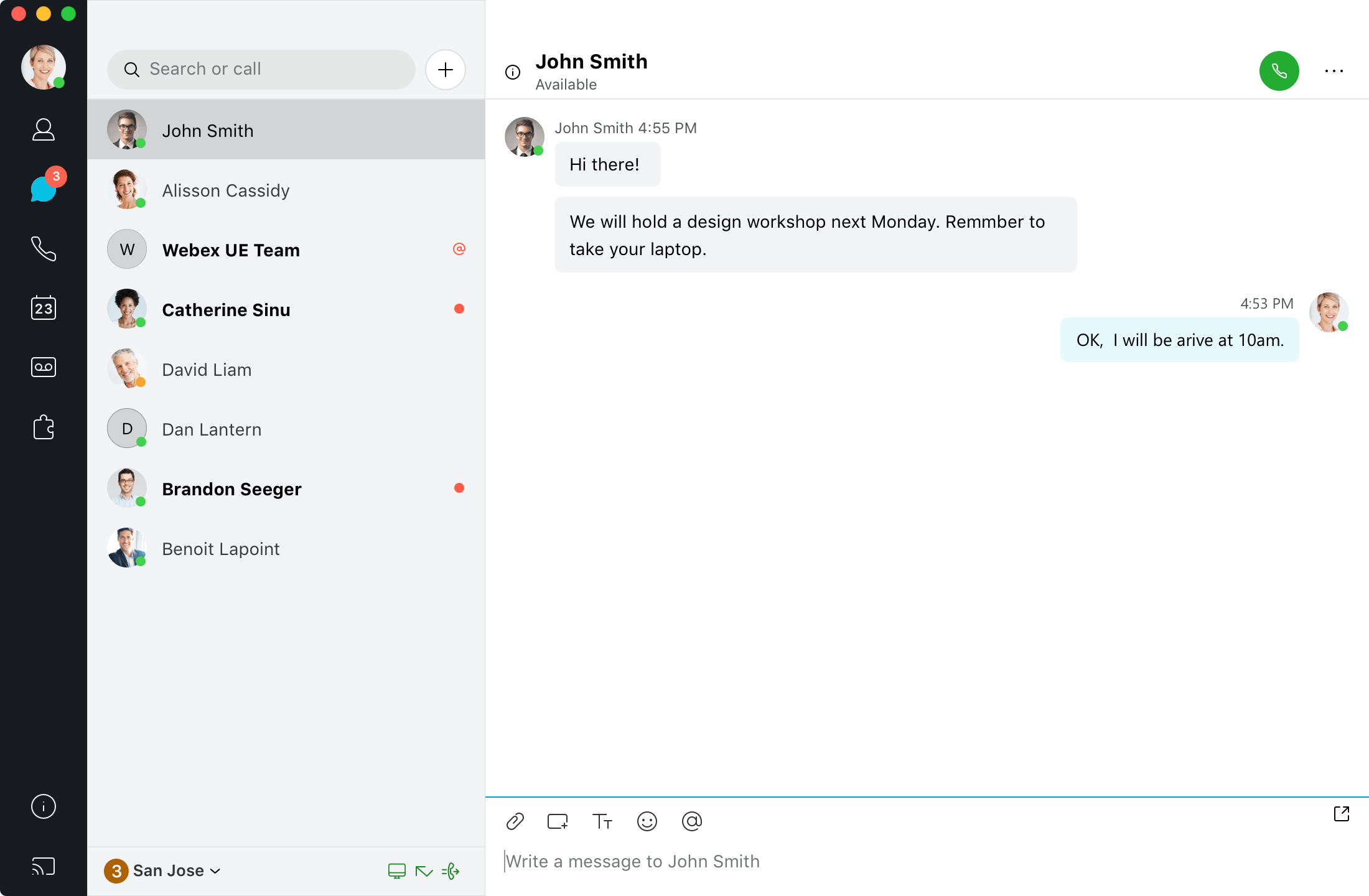Open Chats with 3 unread badge

coord(44,189)
